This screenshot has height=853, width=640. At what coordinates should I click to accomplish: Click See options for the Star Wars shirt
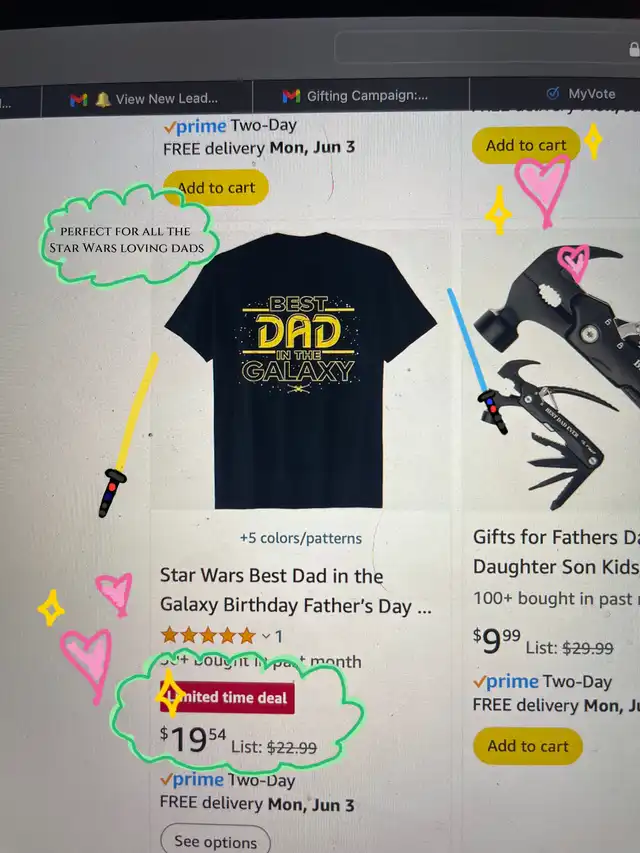(x=216, y=841)
